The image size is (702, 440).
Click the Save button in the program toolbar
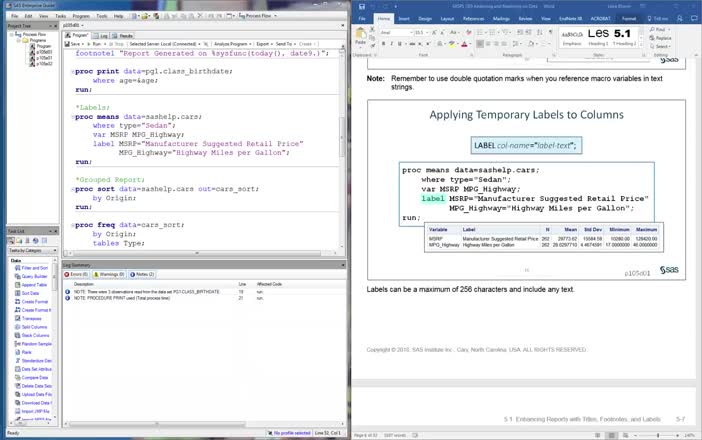(x=76, y=44)
